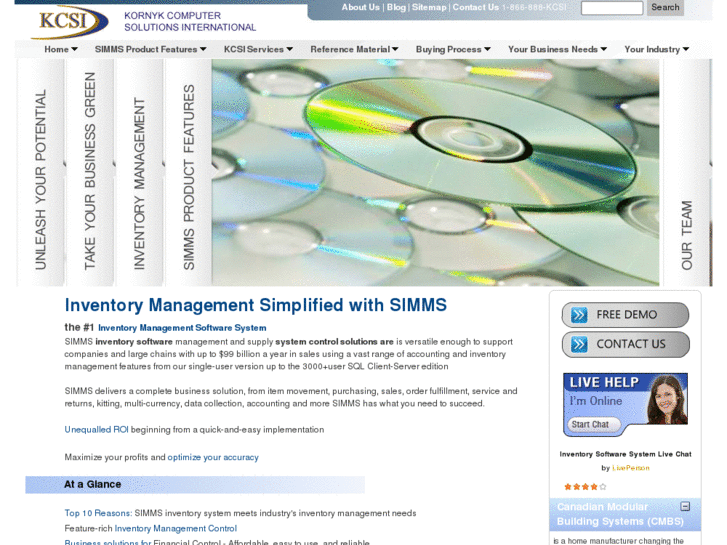This screenshot has width=727, height=545.
Task: Click the FREE DEMO arrow icon
Action: (x=579, y=315)
